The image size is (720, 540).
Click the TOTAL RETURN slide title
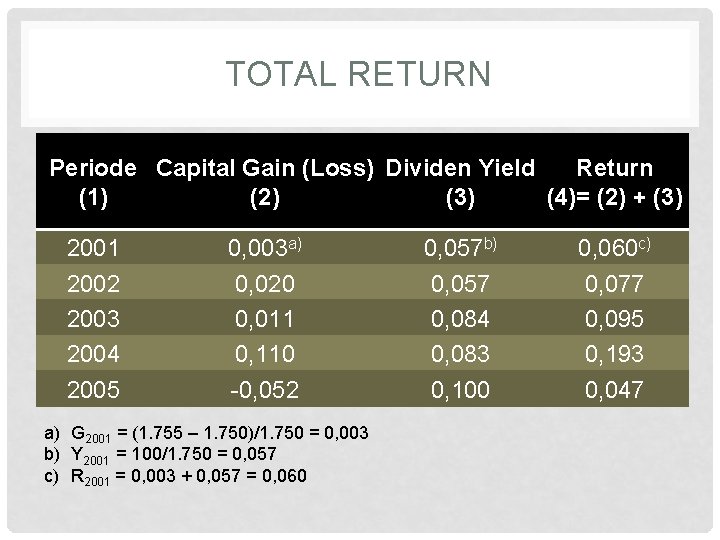359,74
